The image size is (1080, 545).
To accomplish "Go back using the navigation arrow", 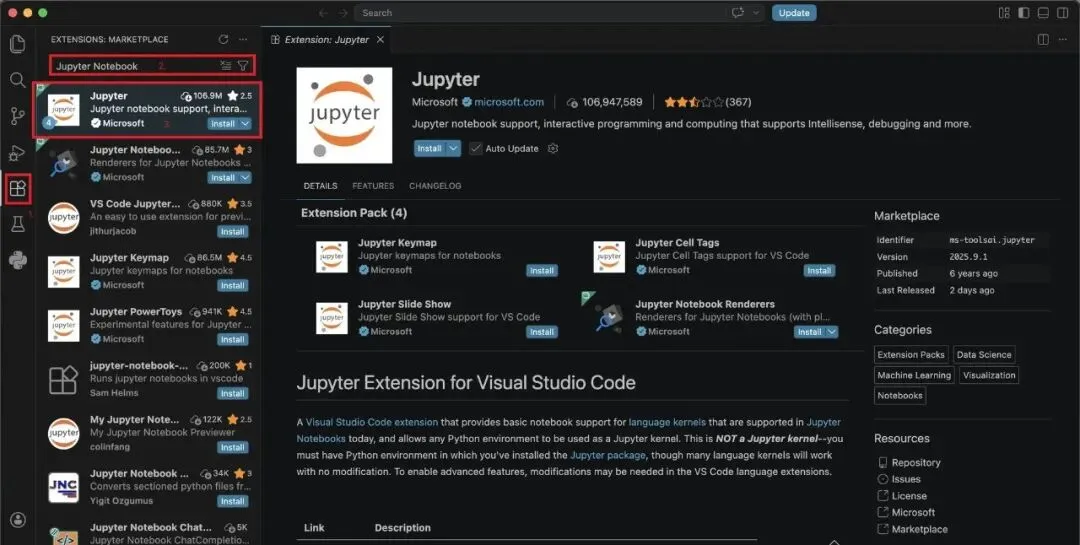I will 324,13.
